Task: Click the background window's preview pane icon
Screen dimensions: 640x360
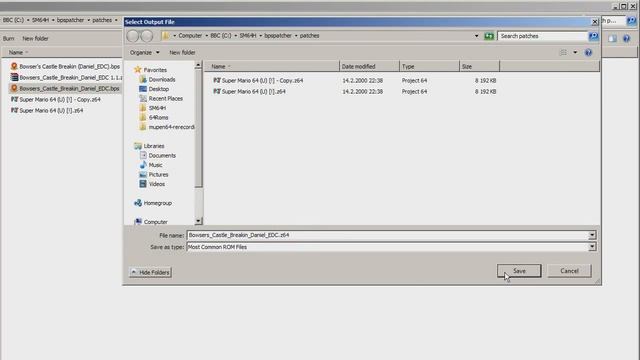Action: [x=613, y=39]
